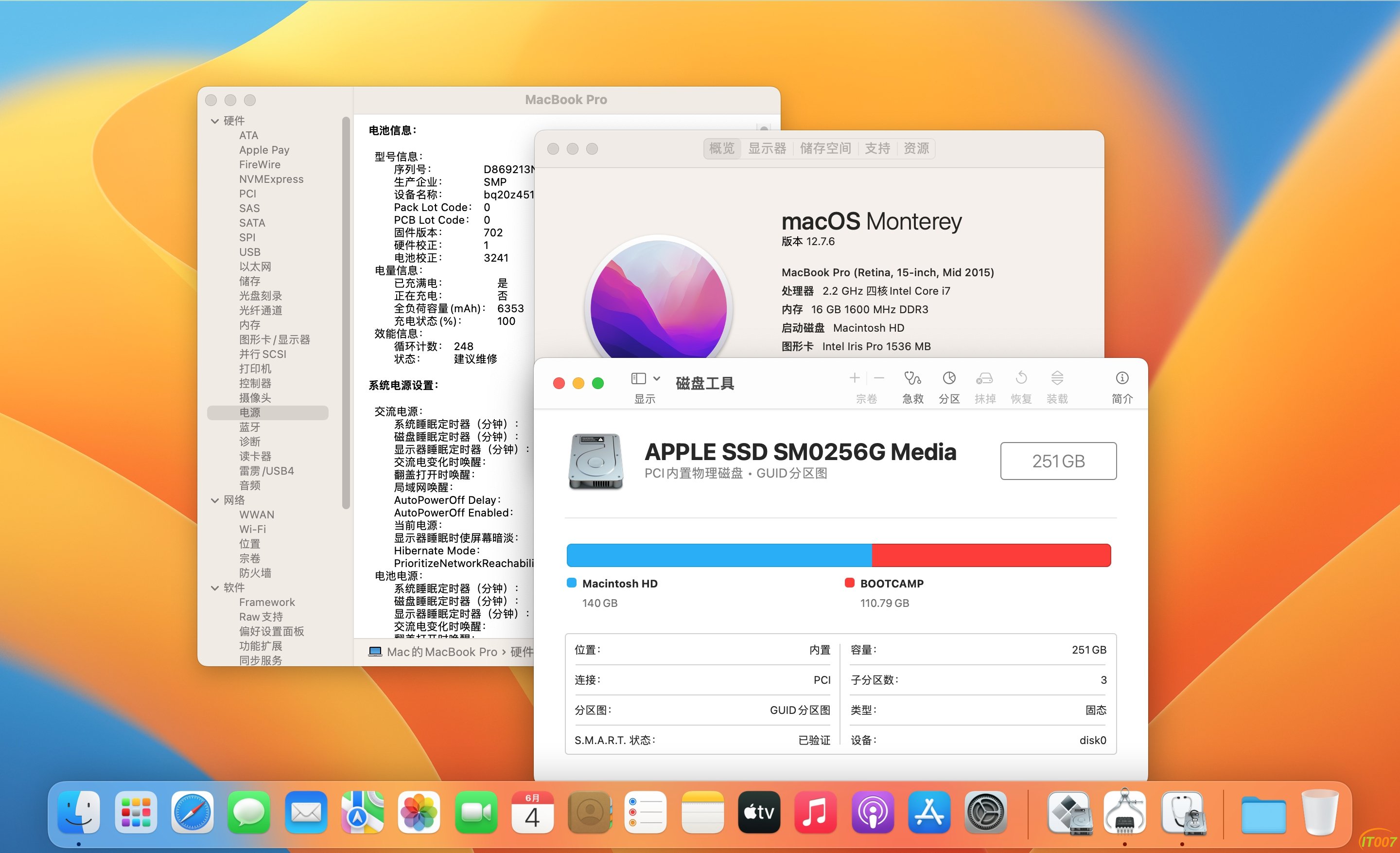The width and height of the screenshot is (1400, 853).
Task: Select 雷雳/USB4 in the sidebar
Action: [x=266, y=471]
